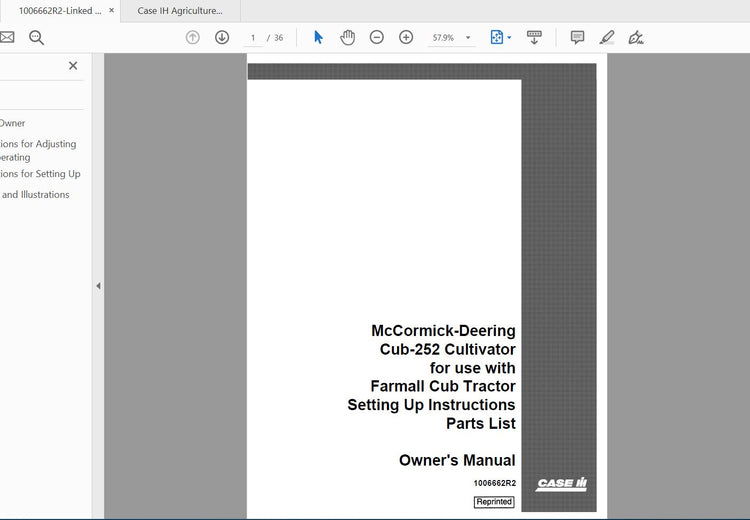This screenshot has width=750, height=520.
Task: Click the 'Owner's Manual' title text
Action: (x=457, y=460)
